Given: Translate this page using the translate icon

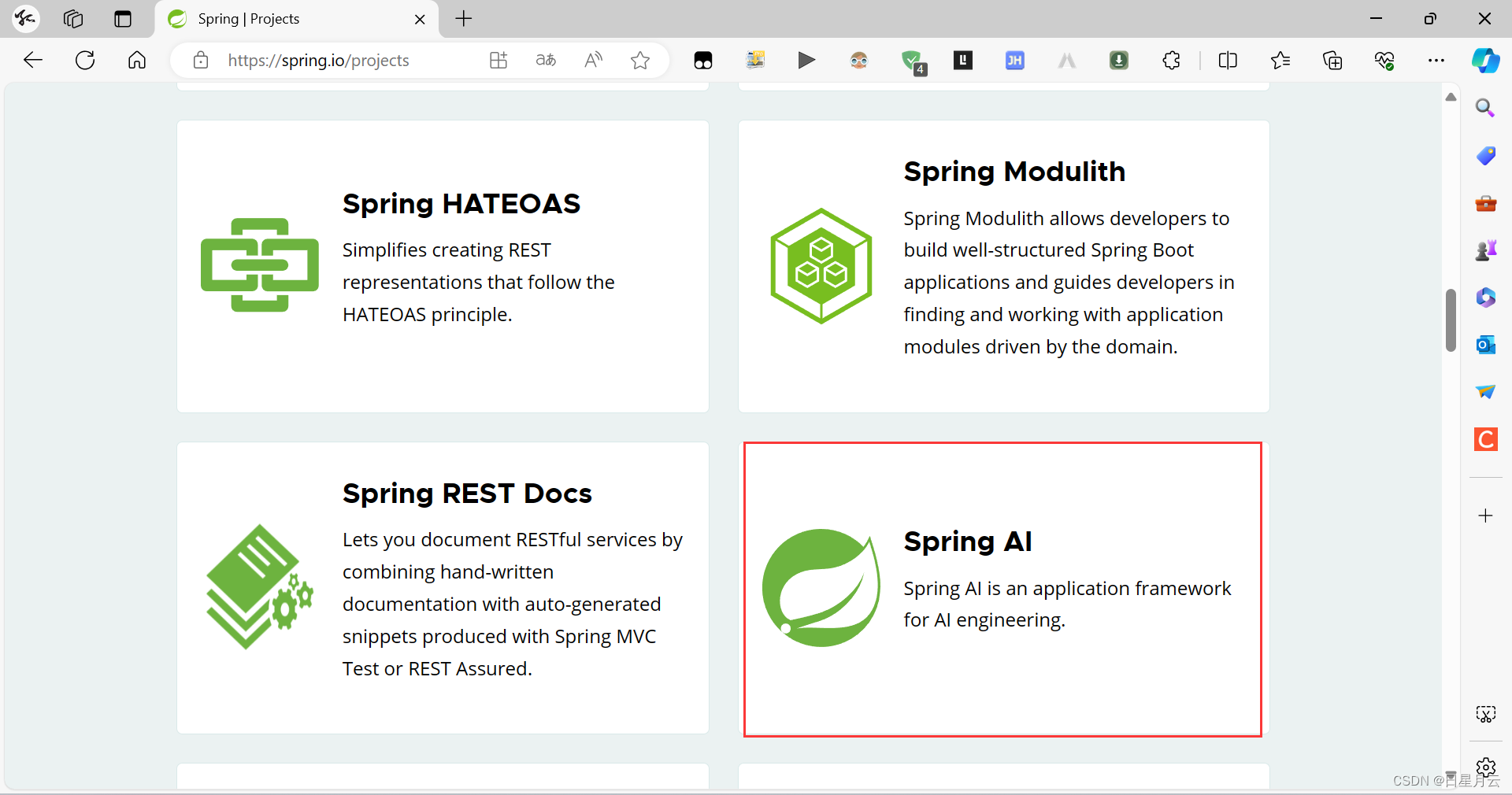Looking at the screenshot, I should click(x=546, y=60).
